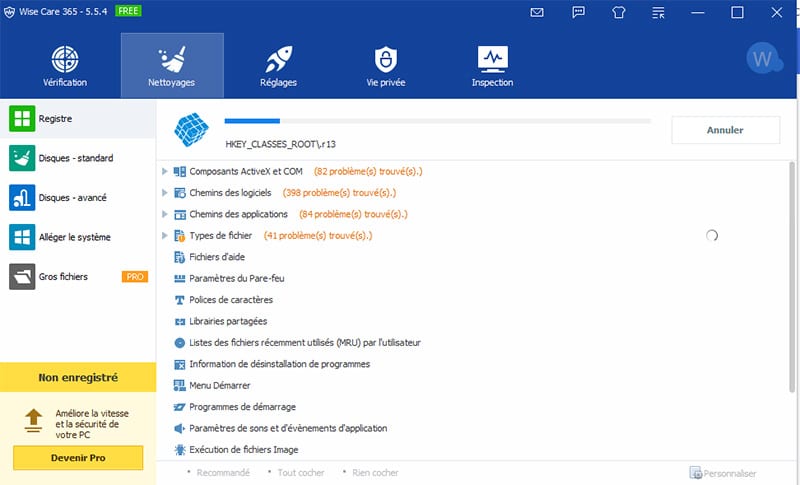Switch to the Nettoyages tab

coord(172,66)
